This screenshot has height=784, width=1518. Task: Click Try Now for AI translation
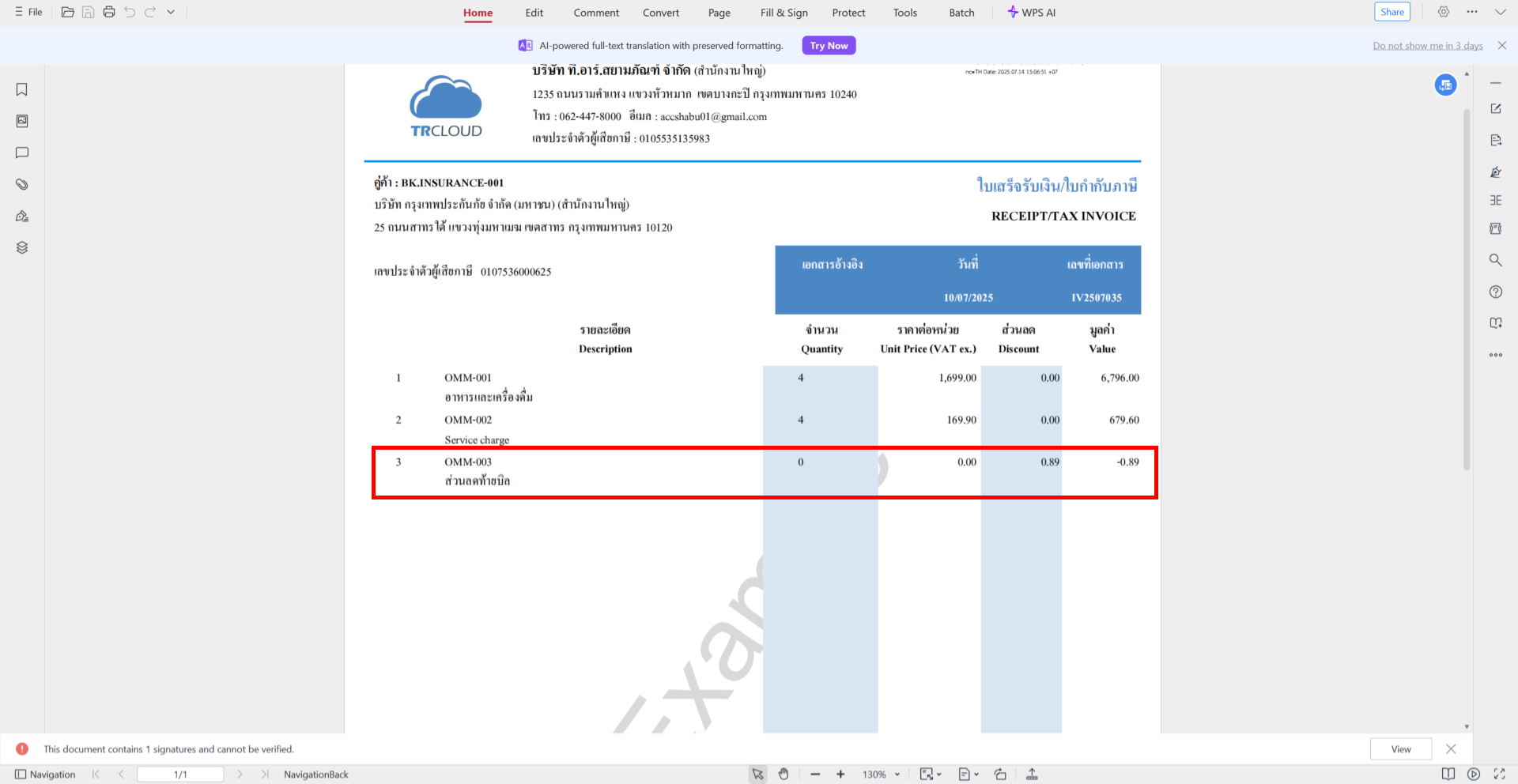829,46
